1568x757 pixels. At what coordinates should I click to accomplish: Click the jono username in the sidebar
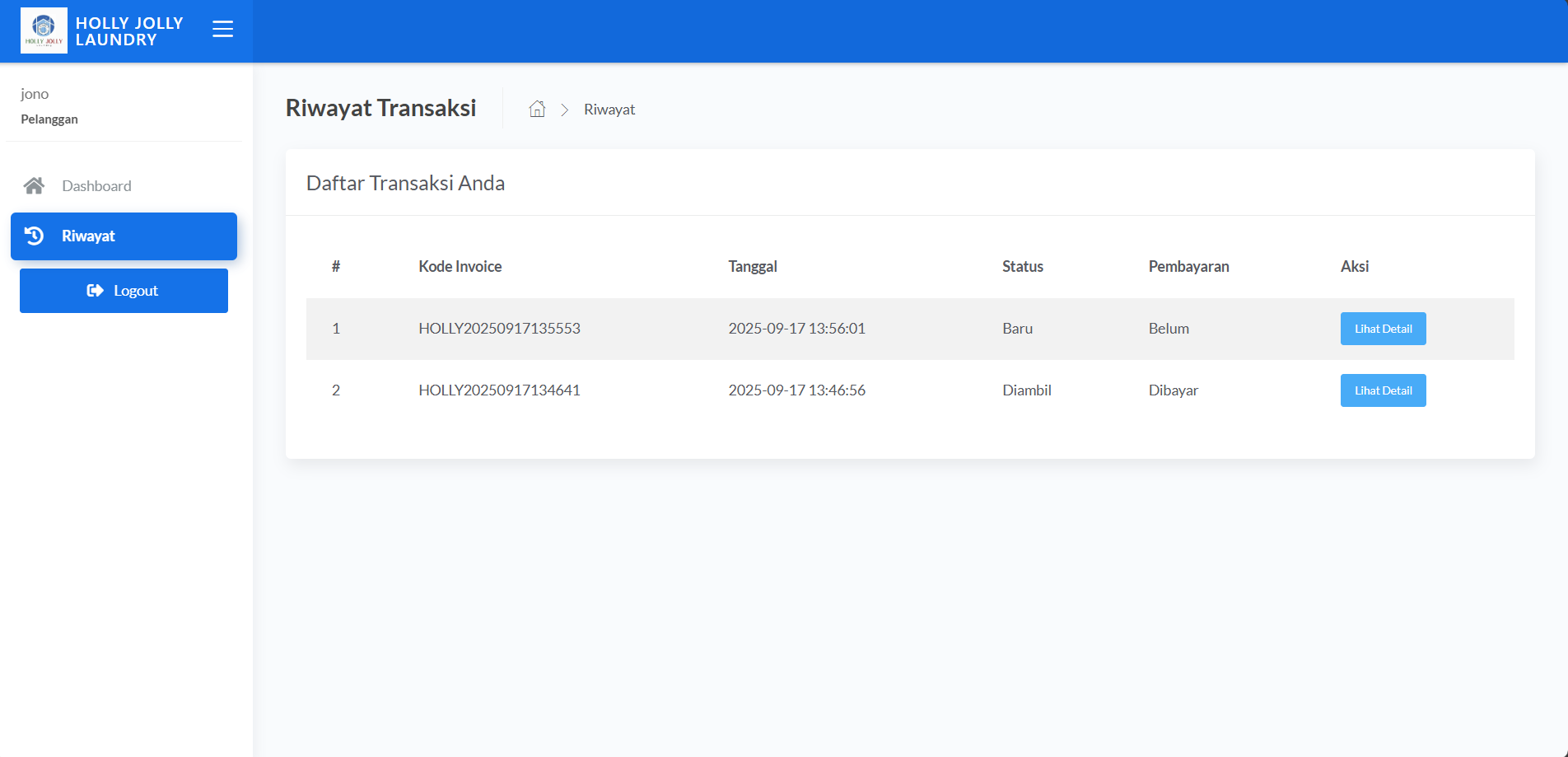[35, 94]
